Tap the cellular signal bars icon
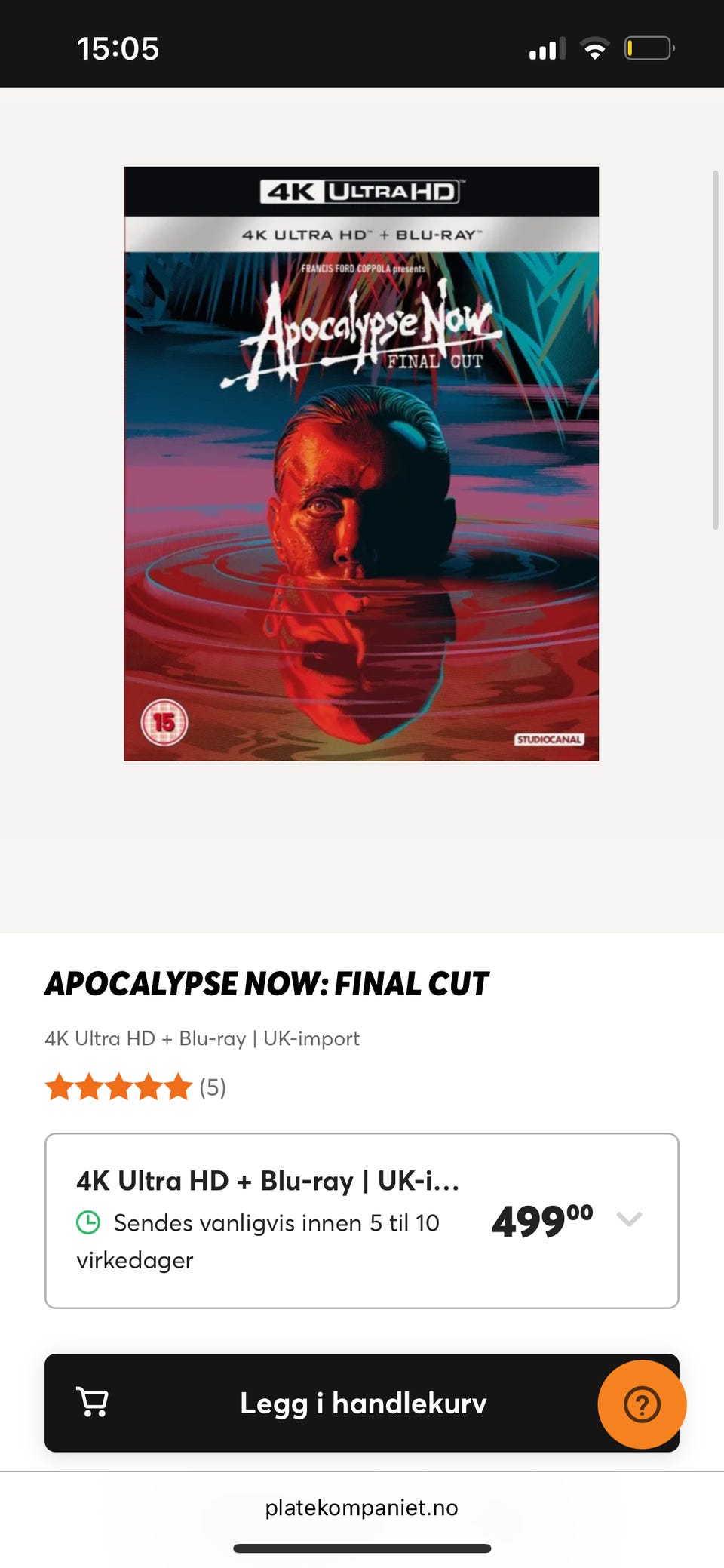 [548, 49]
